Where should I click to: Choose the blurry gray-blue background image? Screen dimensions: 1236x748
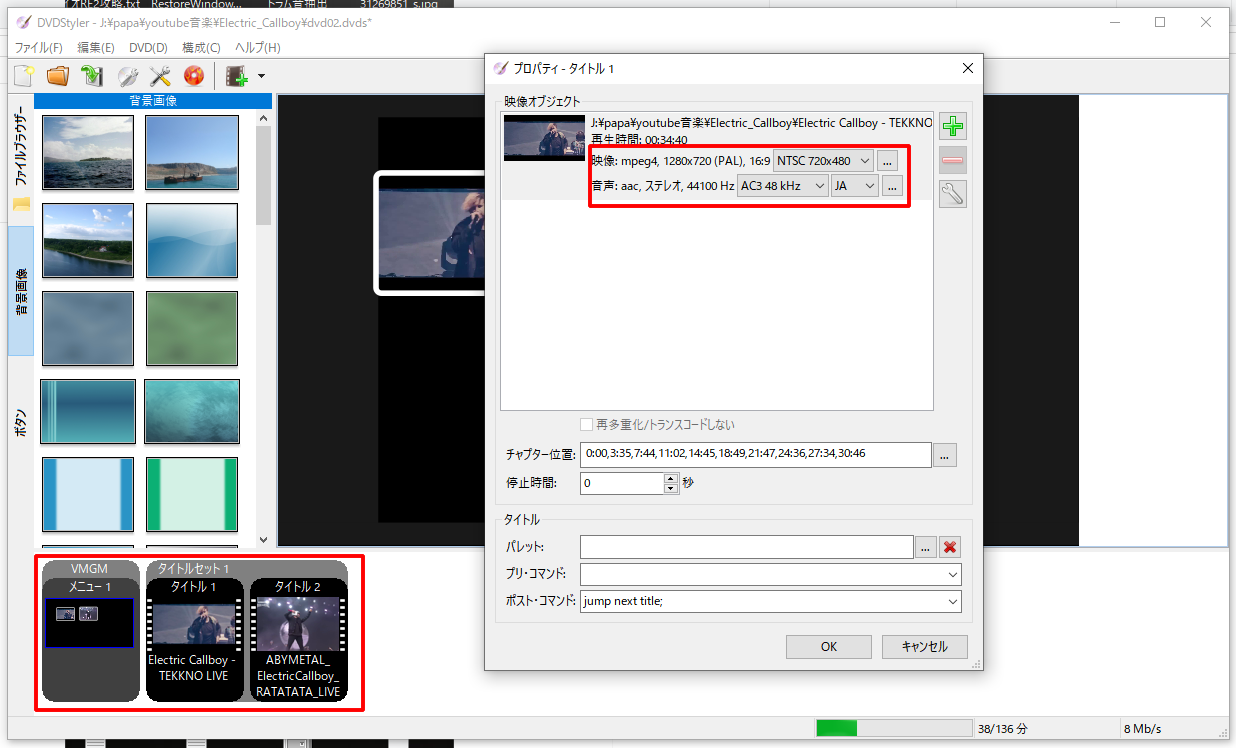(x=89, y=328)
